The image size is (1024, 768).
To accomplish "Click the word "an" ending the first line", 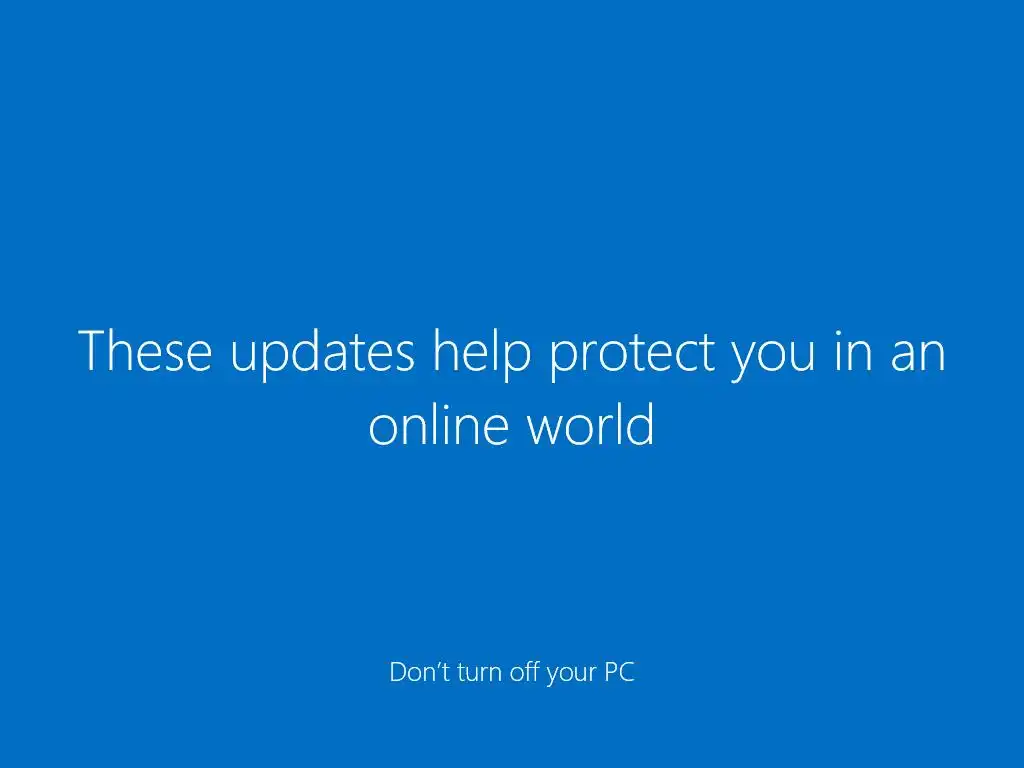I will click(x=918, y=357).
